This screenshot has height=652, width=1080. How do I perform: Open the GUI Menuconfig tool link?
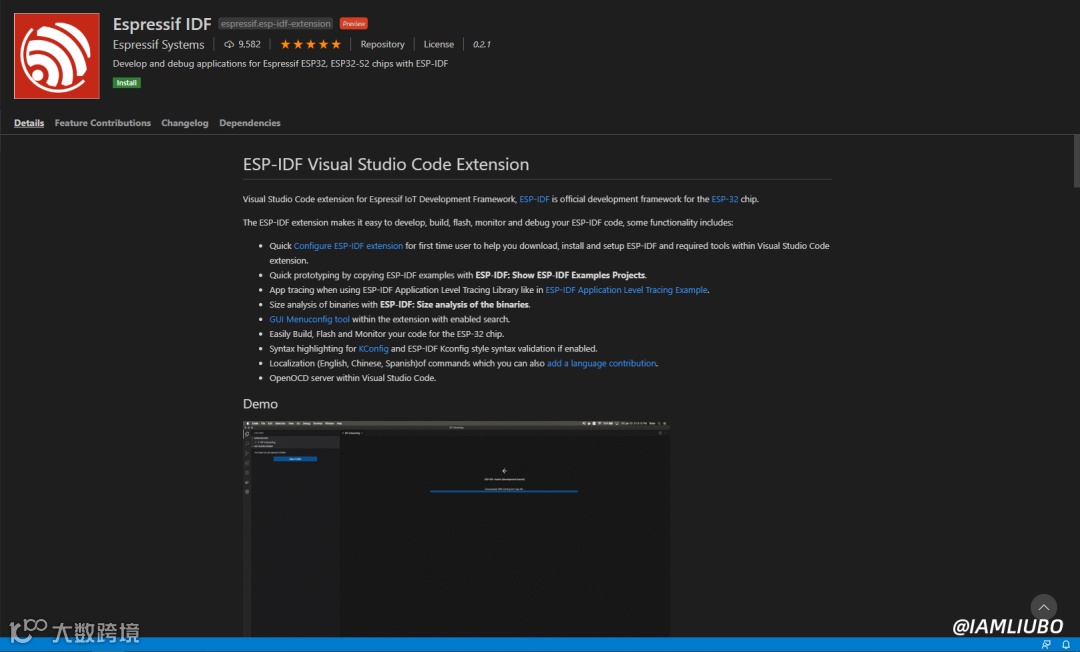tap(309, 319)
